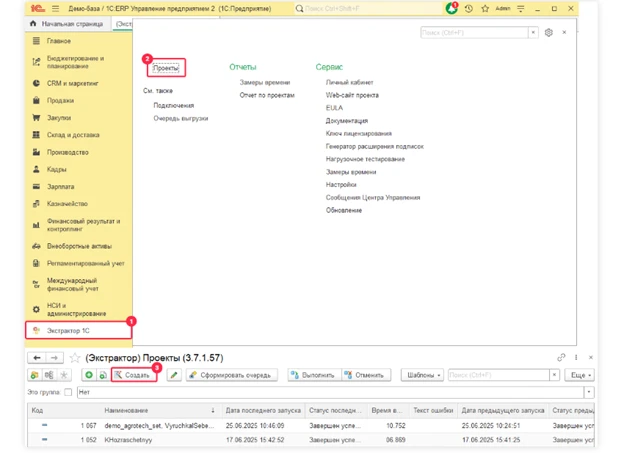This screenshot has width=624, height=453.
Task: Click the green add icon in list toolbar
Action: click(89, 375)
